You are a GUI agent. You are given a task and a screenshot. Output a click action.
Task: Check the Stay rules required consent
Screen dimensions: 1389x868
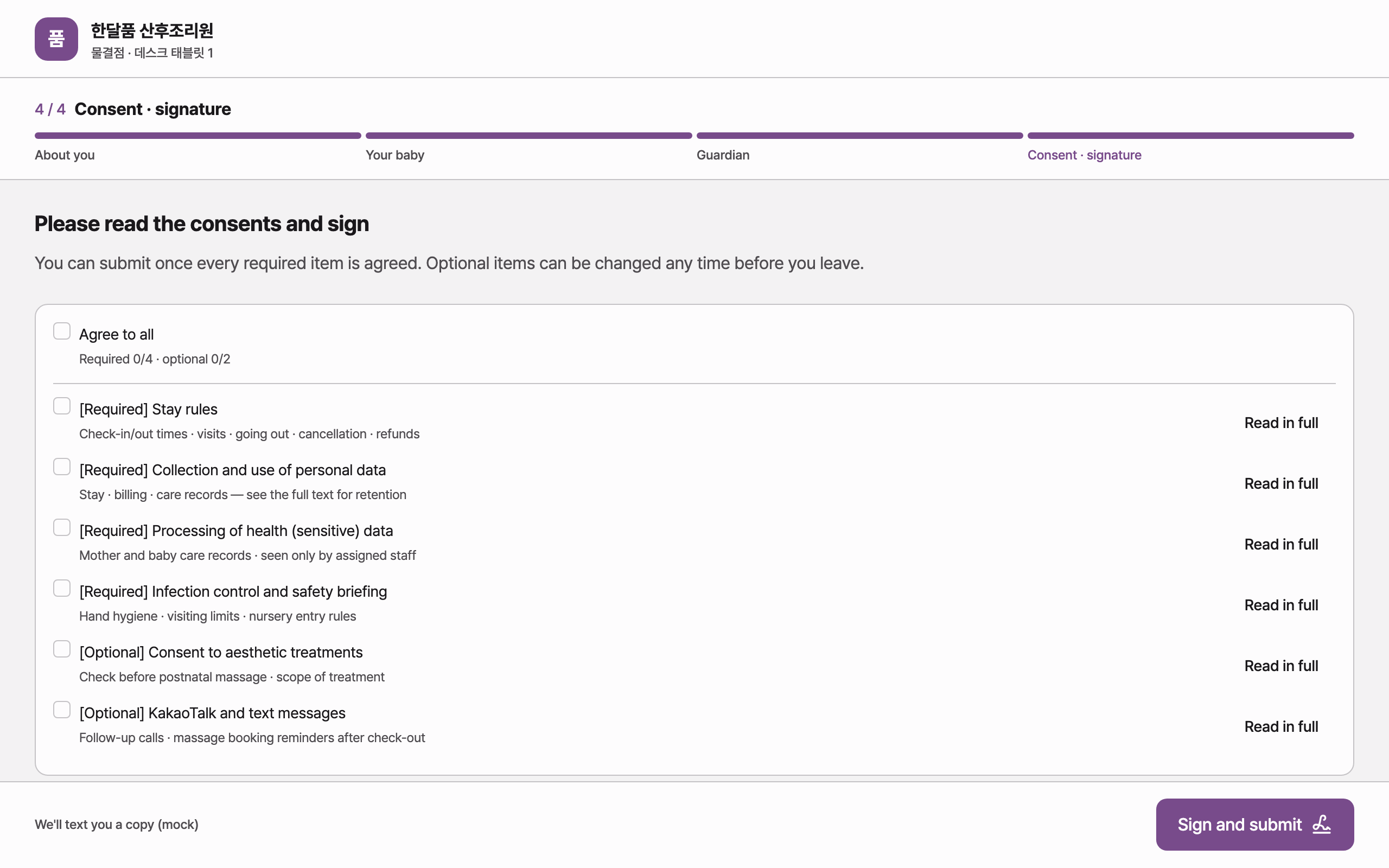(61, 406)
